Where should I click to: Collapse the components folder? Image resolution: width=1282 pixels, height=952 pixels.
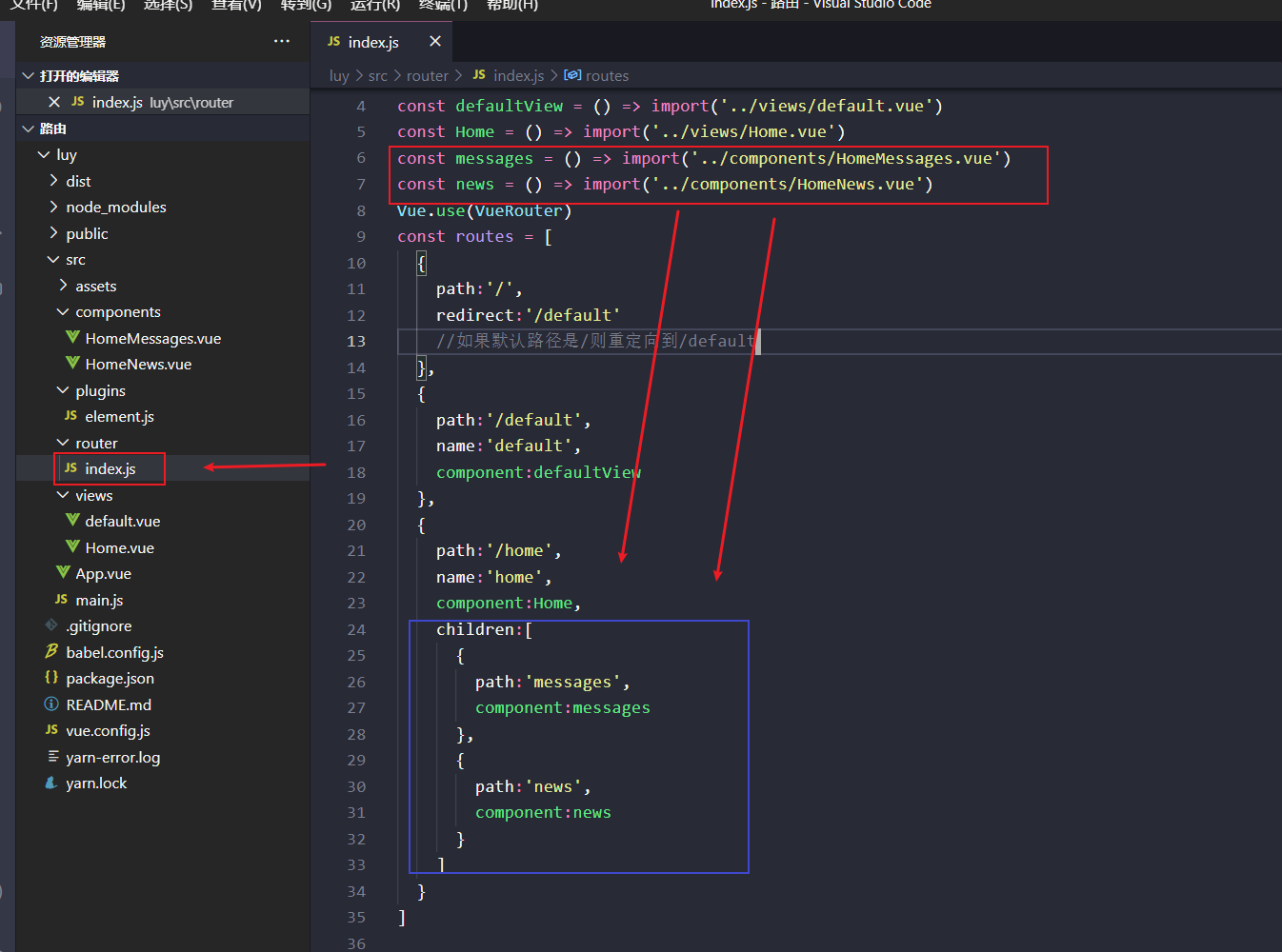click(x=63, y=311)
